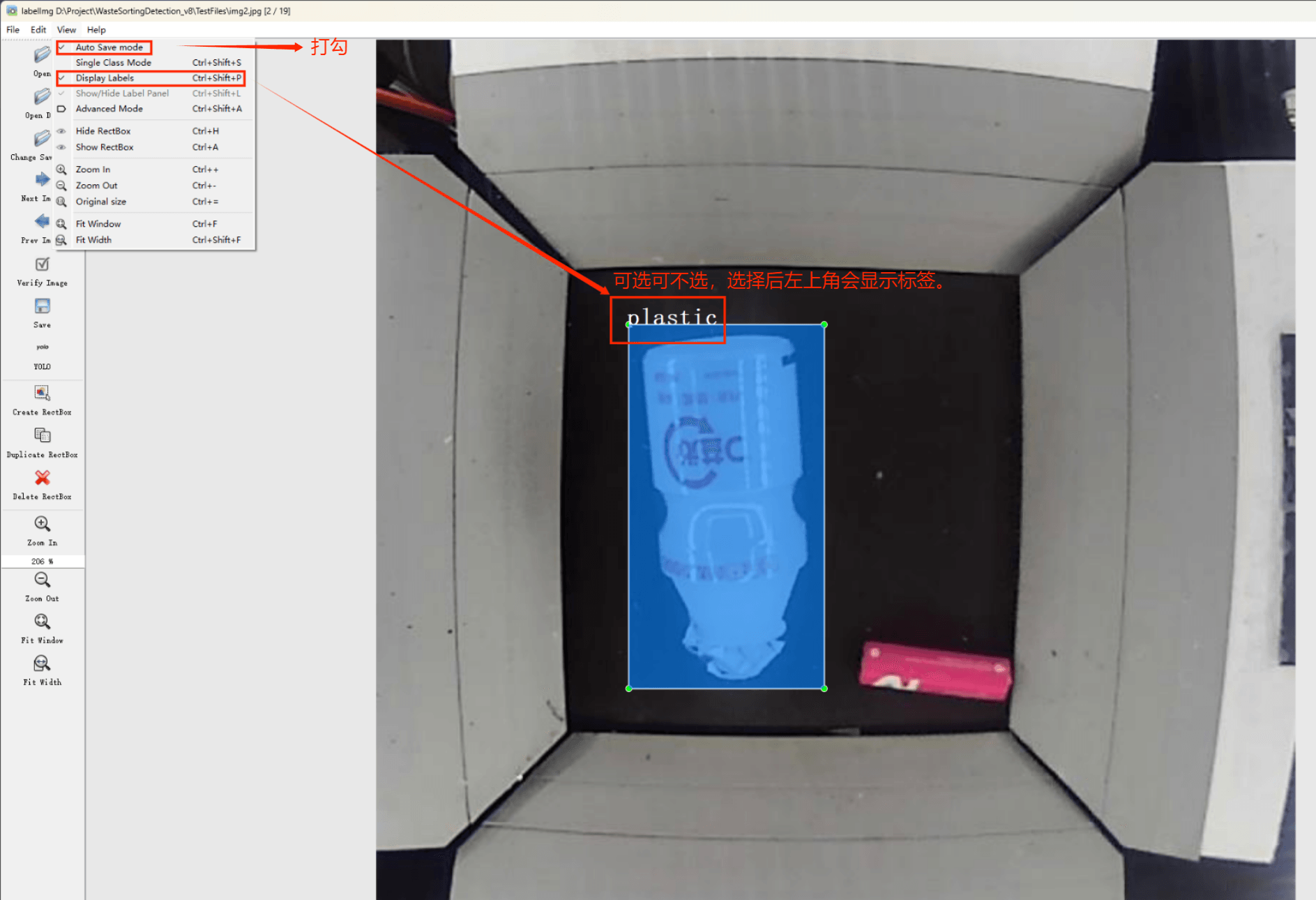This screenshot has height=900, width=1316.
Task: Click the labelImg application icon in title bar
Action: (x=12, y=10)
